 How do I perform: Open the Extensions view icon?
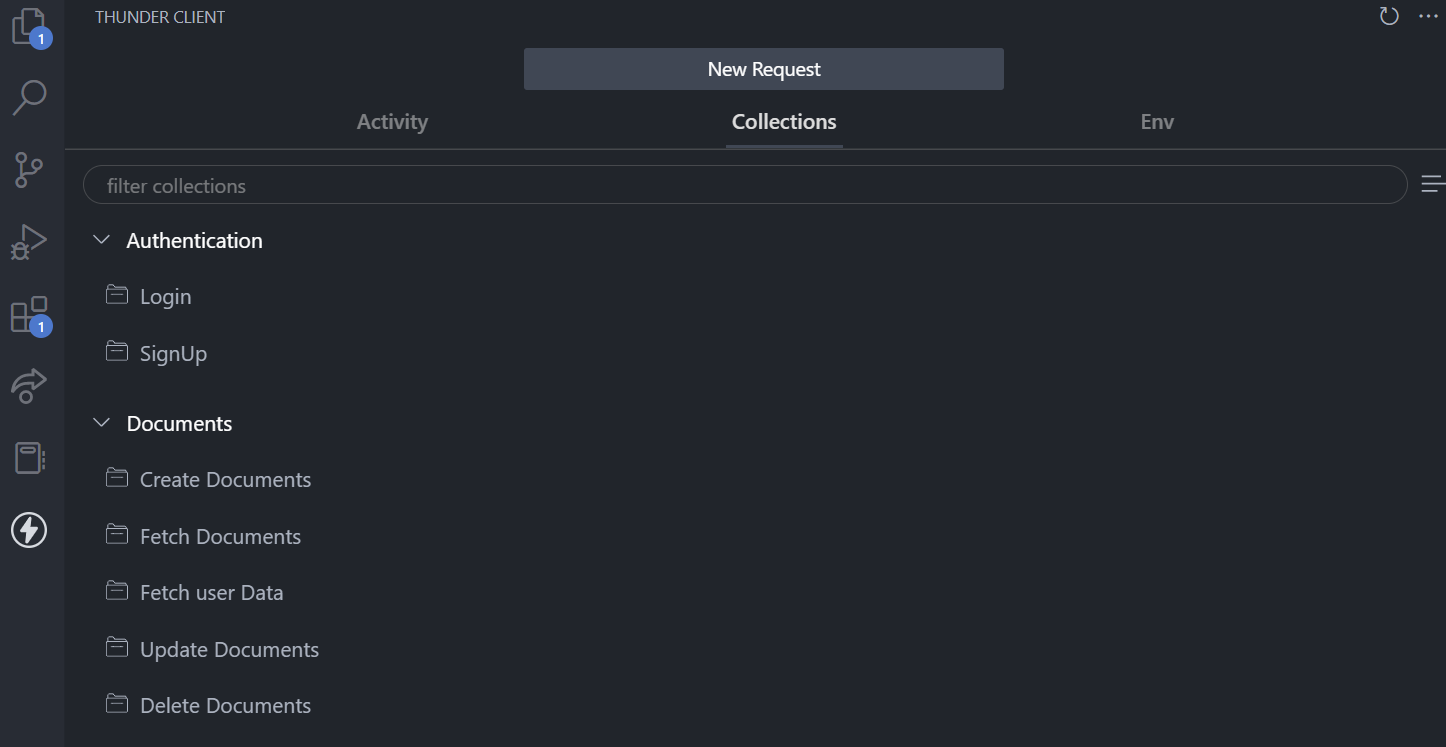click(29, 315)
